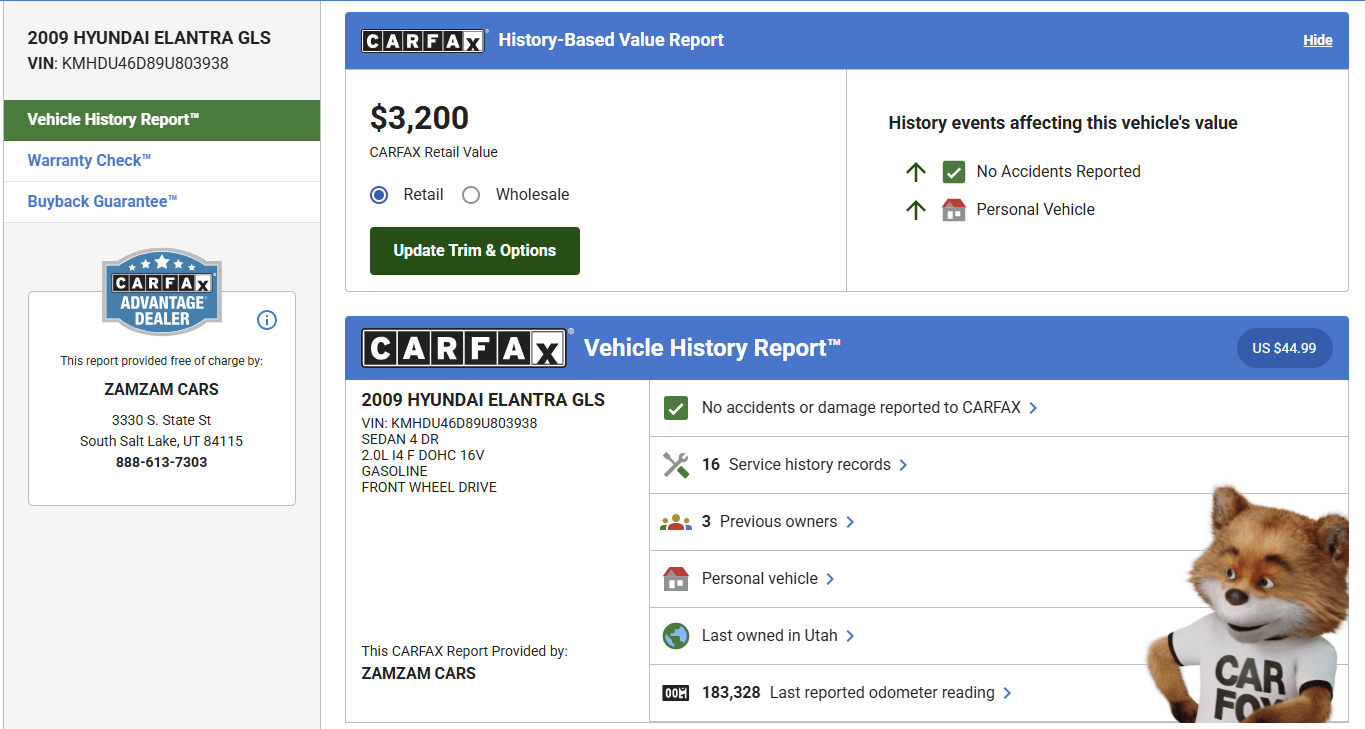Click the previous owners people icon
Screen dimensions: 1365x729
676,522
